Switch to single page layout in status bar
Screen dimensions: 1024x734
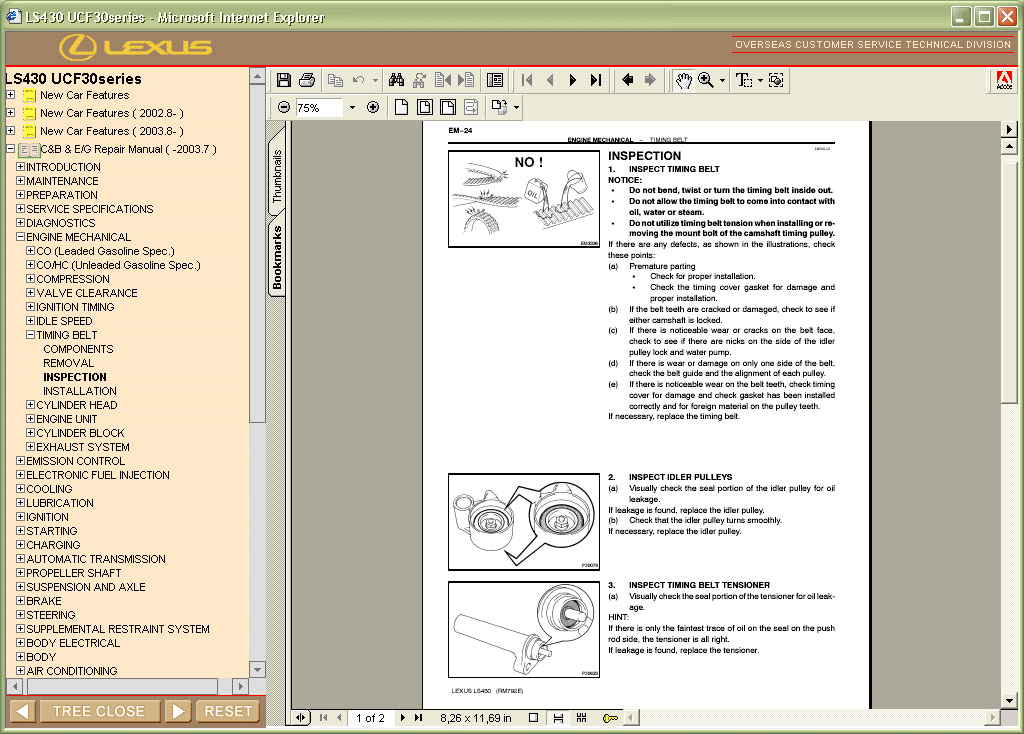point(534,718)
